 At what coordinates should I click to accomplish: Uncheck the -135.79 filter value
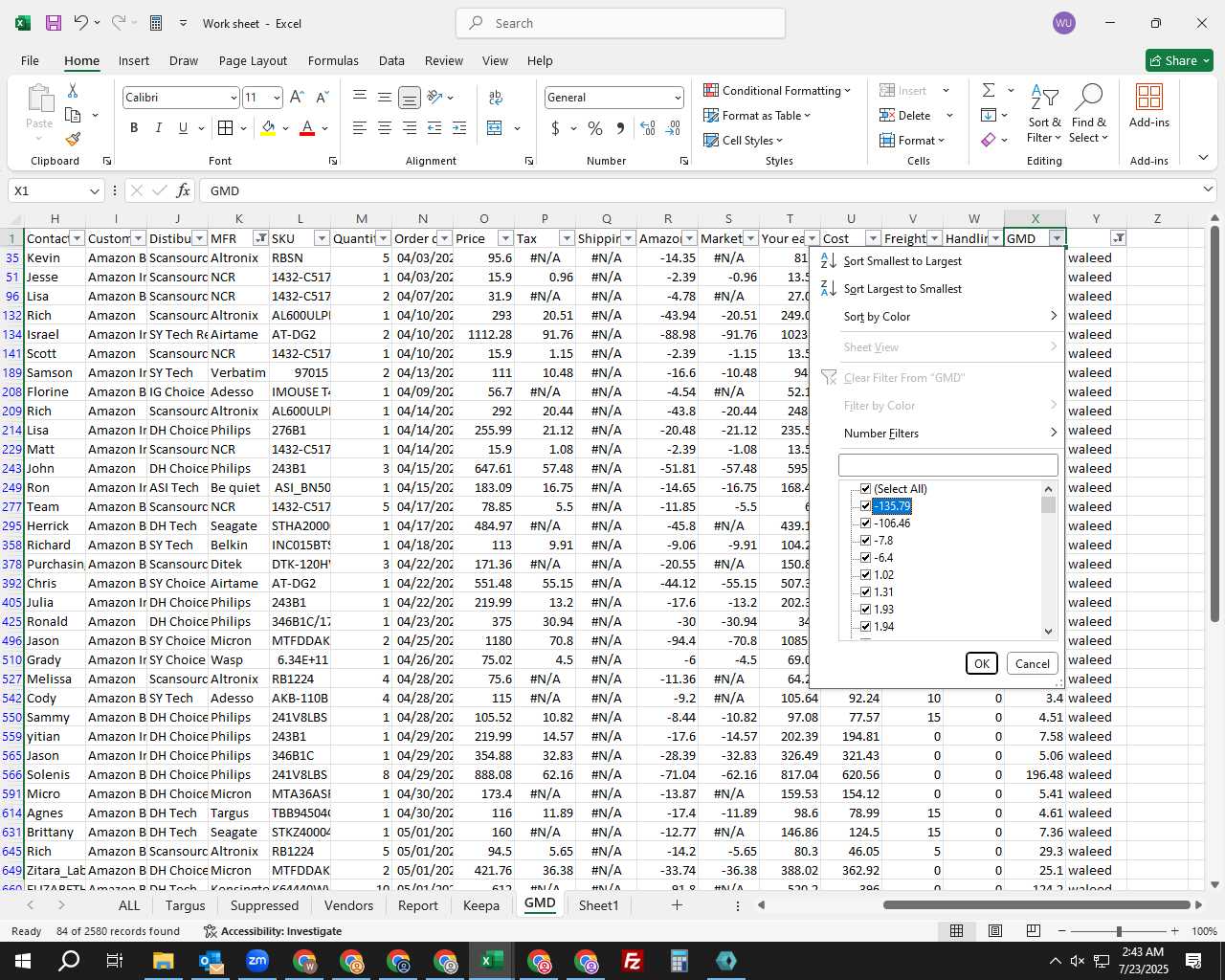(x=865, y=505)
